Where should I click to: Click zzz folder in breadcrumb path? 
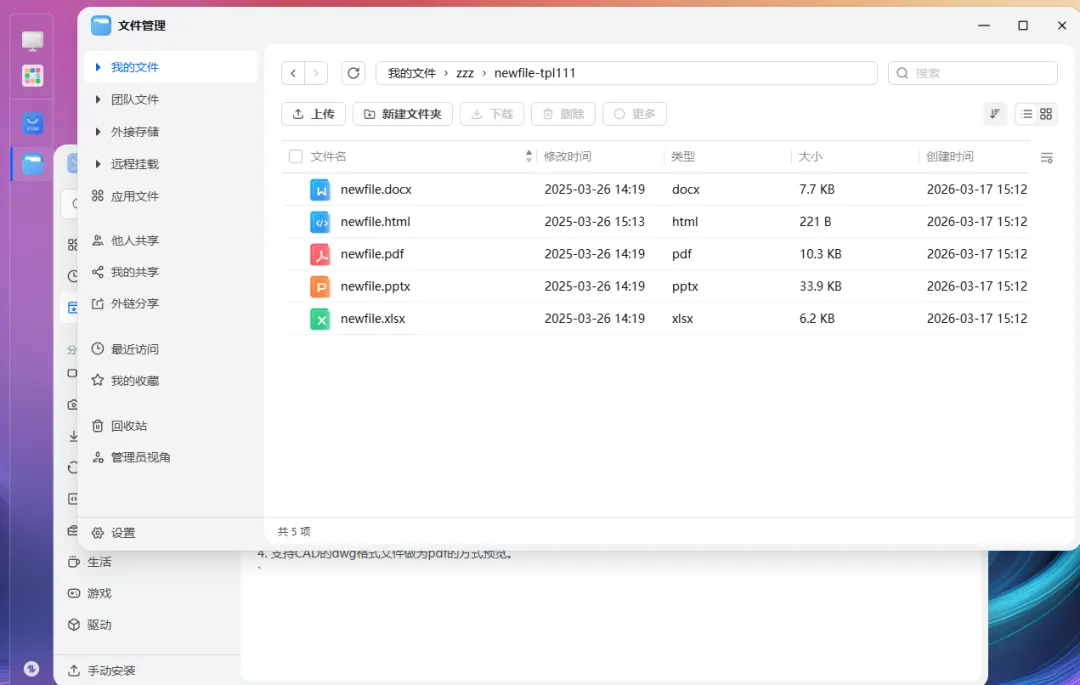465,73
